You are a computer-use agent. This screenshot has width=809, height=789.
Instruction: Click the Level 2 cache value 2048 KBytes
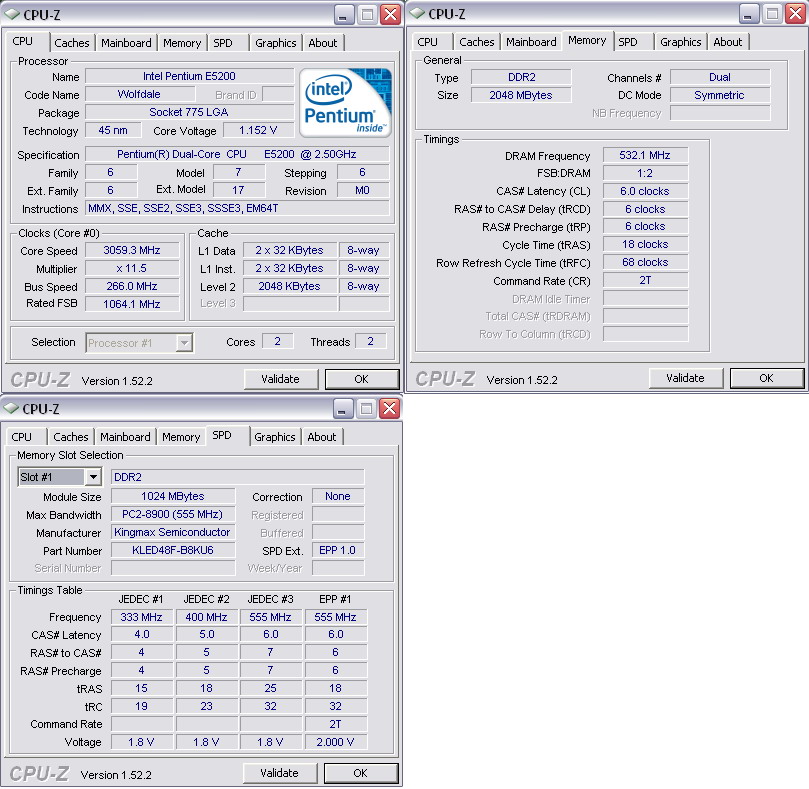pyautogui.click(x=290, y=286)
